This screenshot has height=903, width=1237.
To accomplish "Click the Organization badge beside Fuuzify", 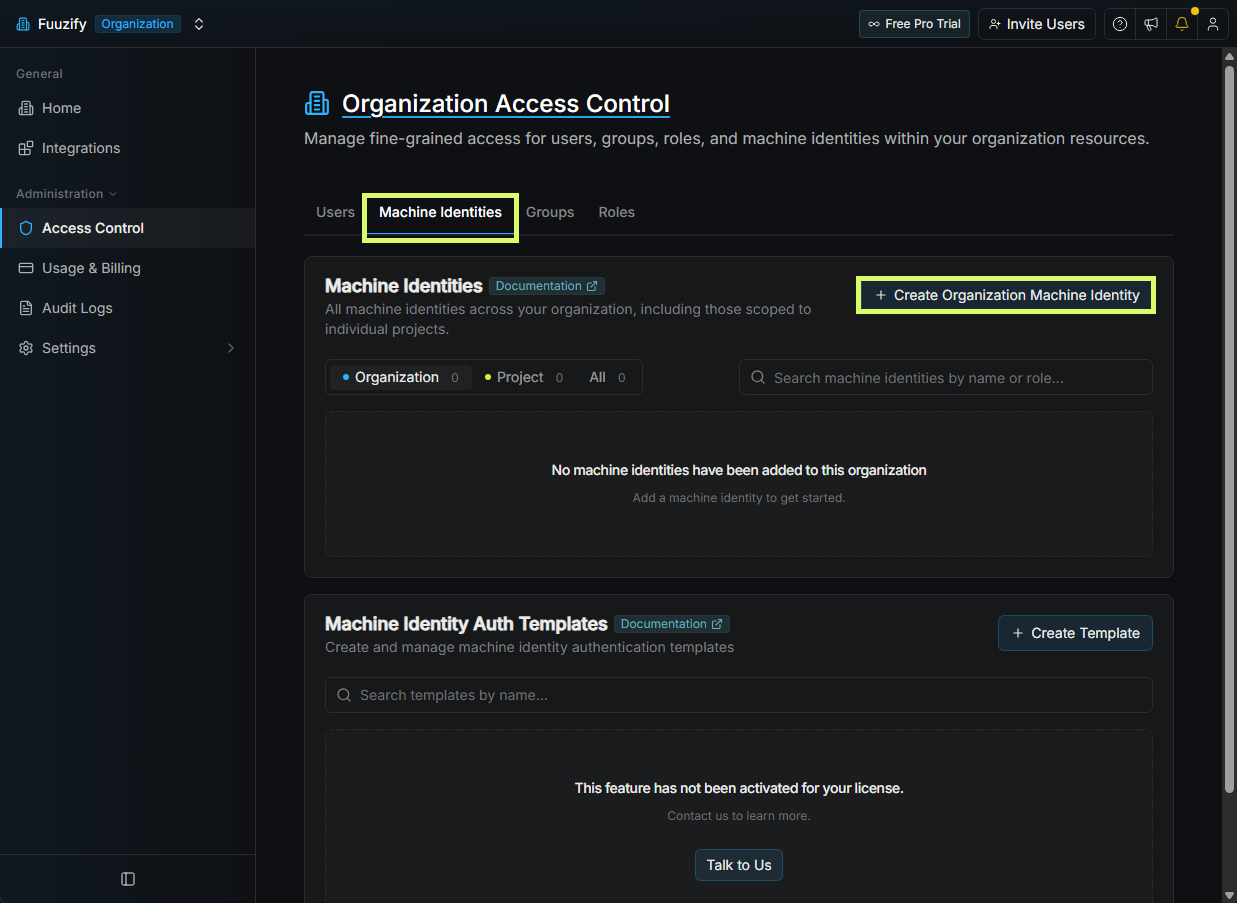I will [x=138, y=24].
